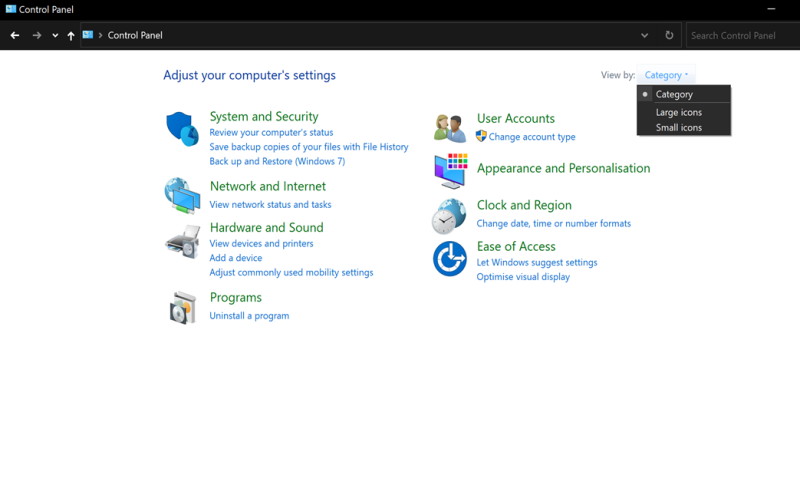Click the Network and Internet heading

[x=268, y=186]
